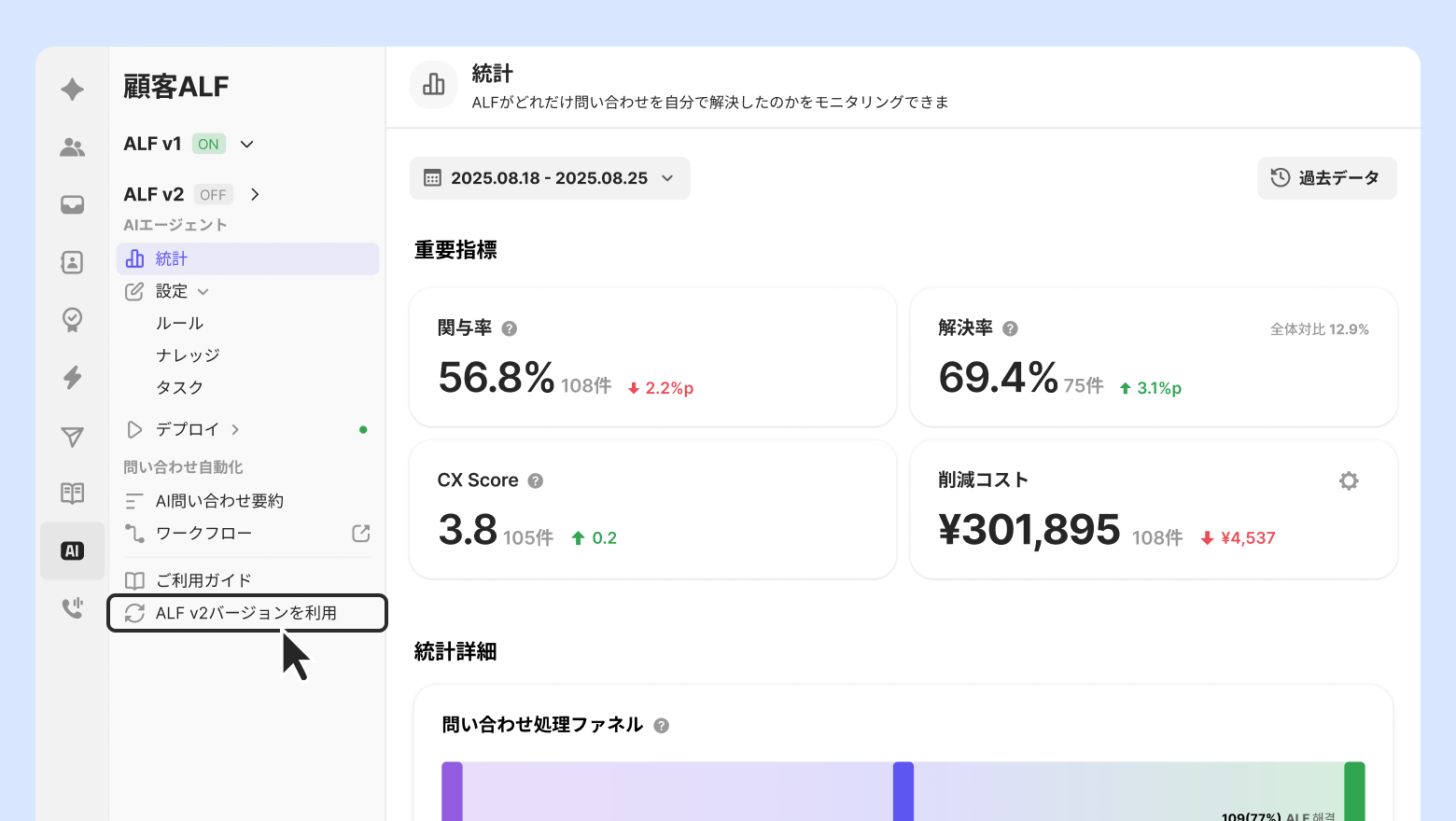
Task: Open ワークフロー external link
Action: click(x=360, y=533)
